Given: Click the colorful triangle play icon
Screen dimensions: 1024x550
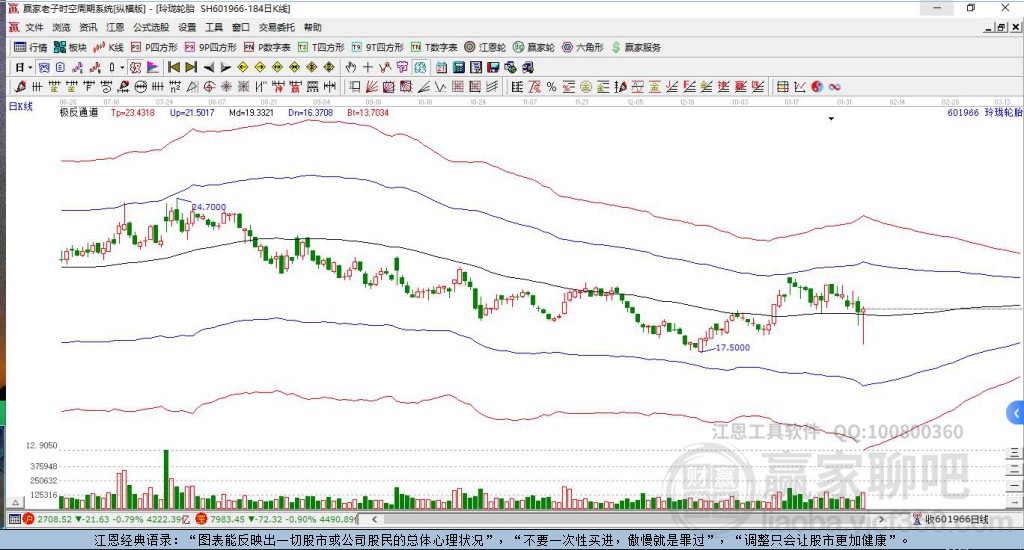Looking at the screenshot, I should pyautogui.click(x=152, y=67).
